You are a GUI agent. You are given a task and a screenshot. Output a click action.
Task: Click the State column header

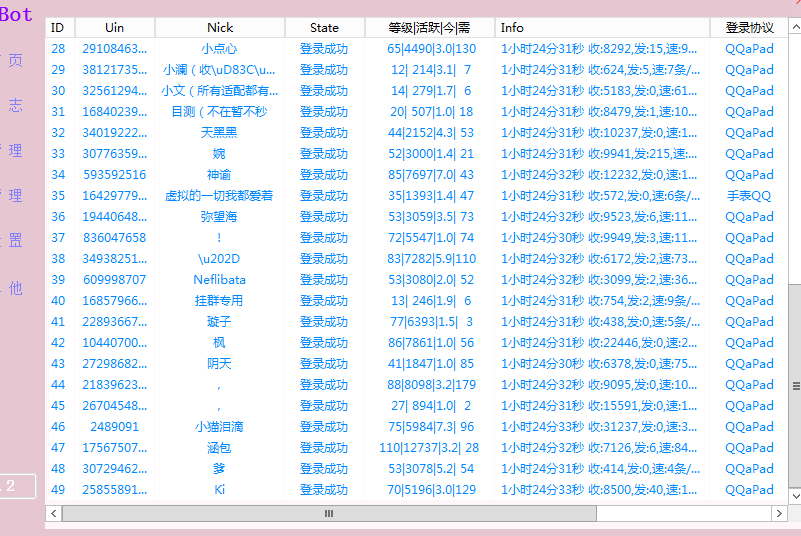pos(324,28)
